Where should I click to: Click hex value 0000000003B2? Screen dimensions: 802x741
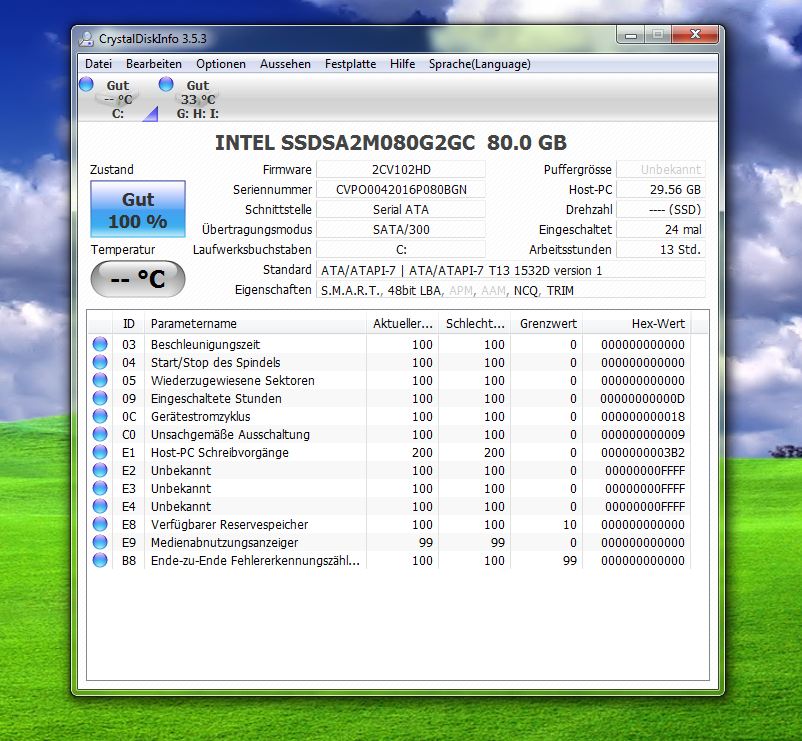pos(643,452)
